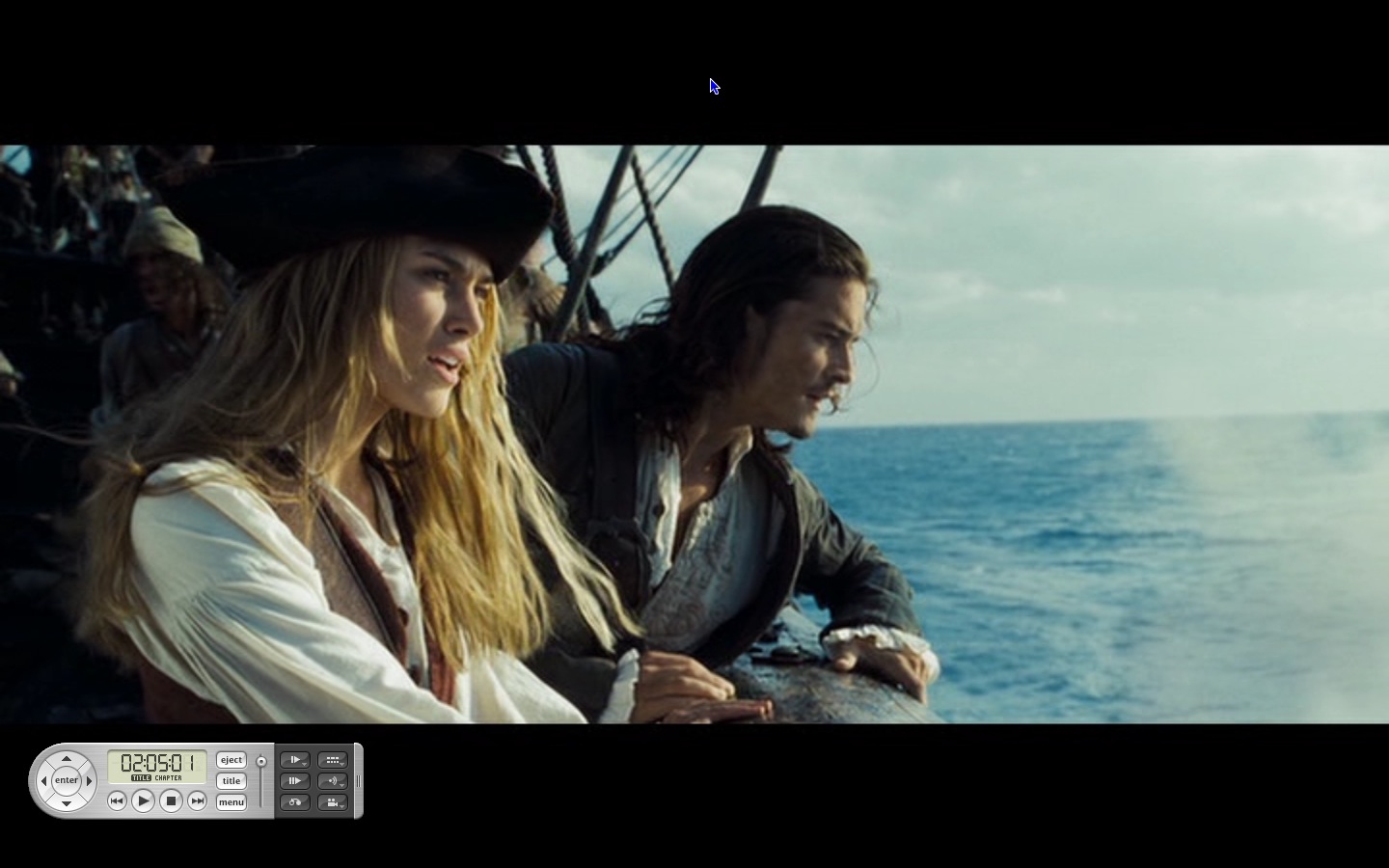
Task: Click the controller drawer handle
Action: (x=359, y=781)
